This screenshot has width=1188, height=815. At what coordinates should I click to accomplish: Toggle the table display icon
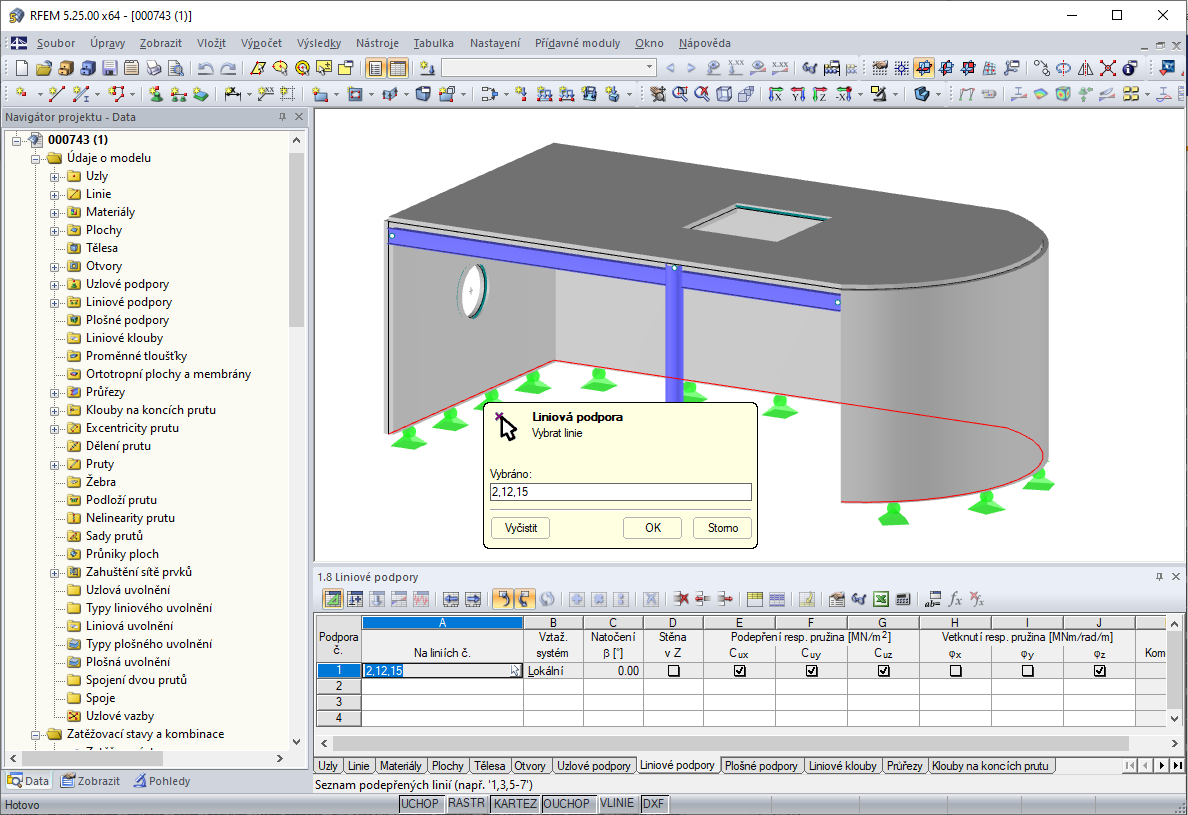pyautogui.click(x=398, y=68)
